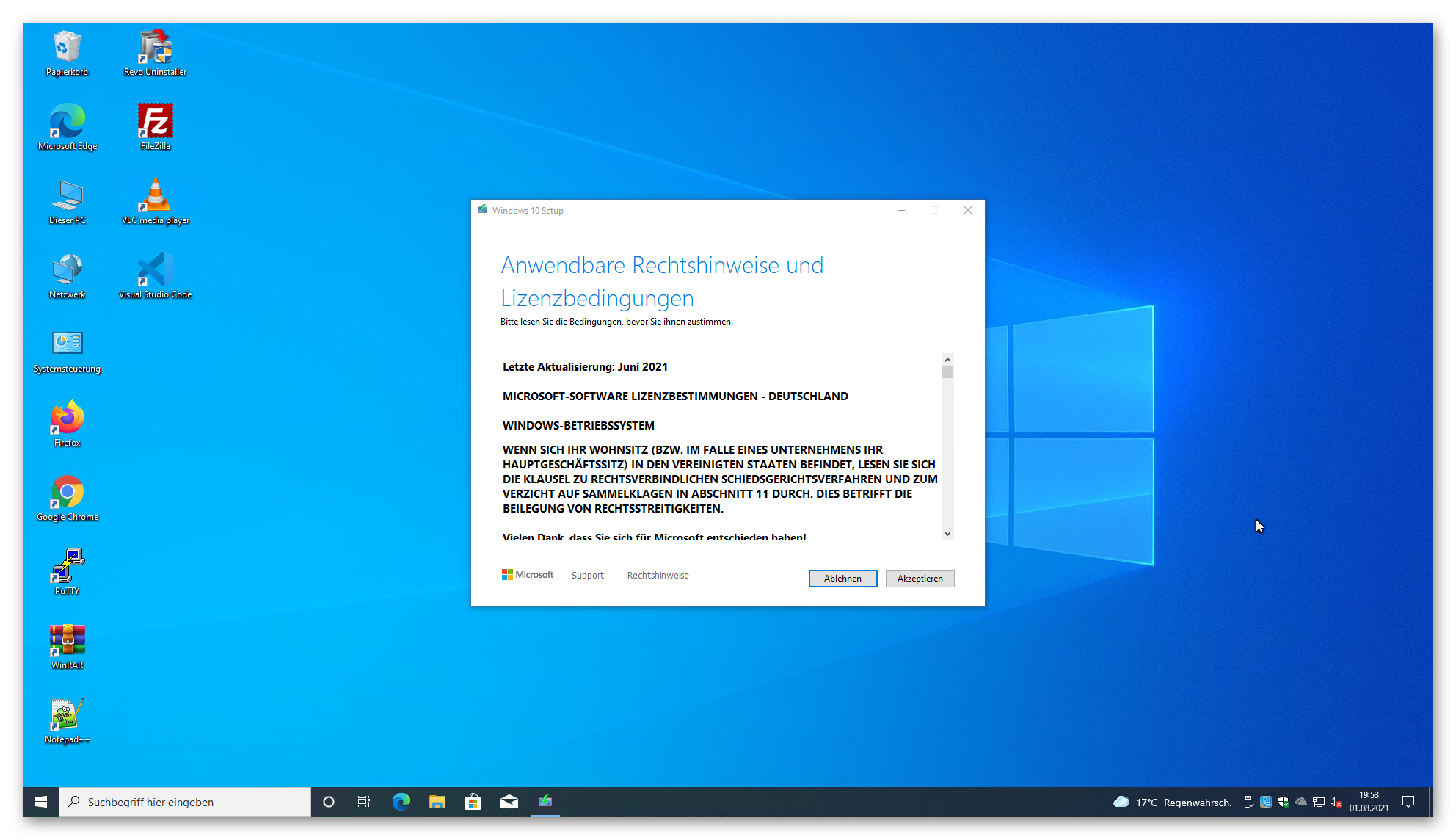Click the license text scrollbar thumb
The height and width of the screenshot is (840, 1456).
click(x=947, y=372)
